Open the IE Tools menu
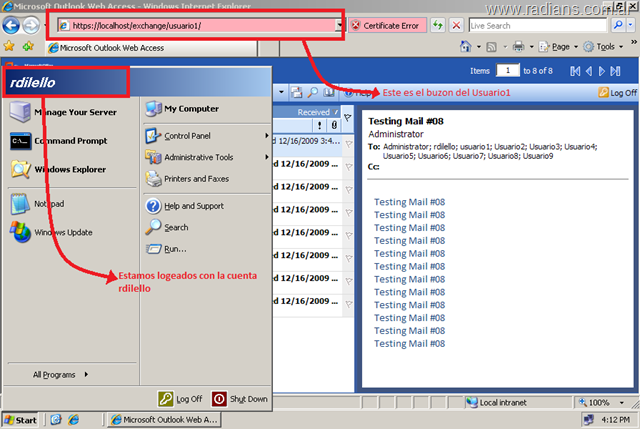 point(603,46)
